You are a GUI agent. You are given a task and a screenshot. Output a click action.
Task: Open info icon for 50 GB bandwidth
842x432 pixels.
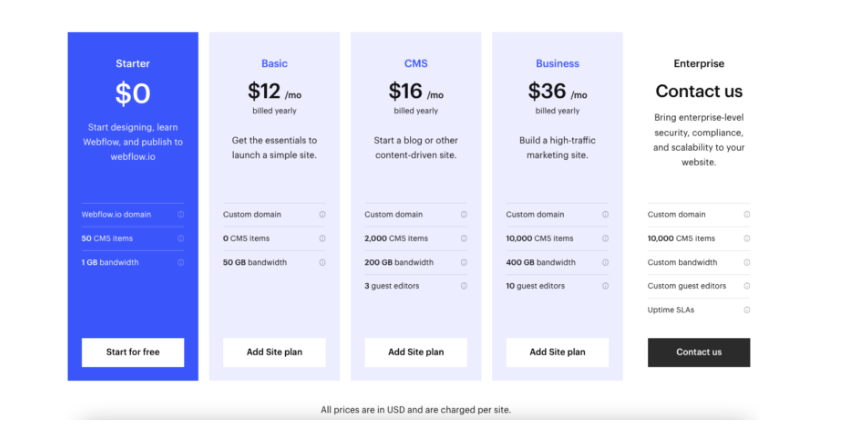(323, 262)
